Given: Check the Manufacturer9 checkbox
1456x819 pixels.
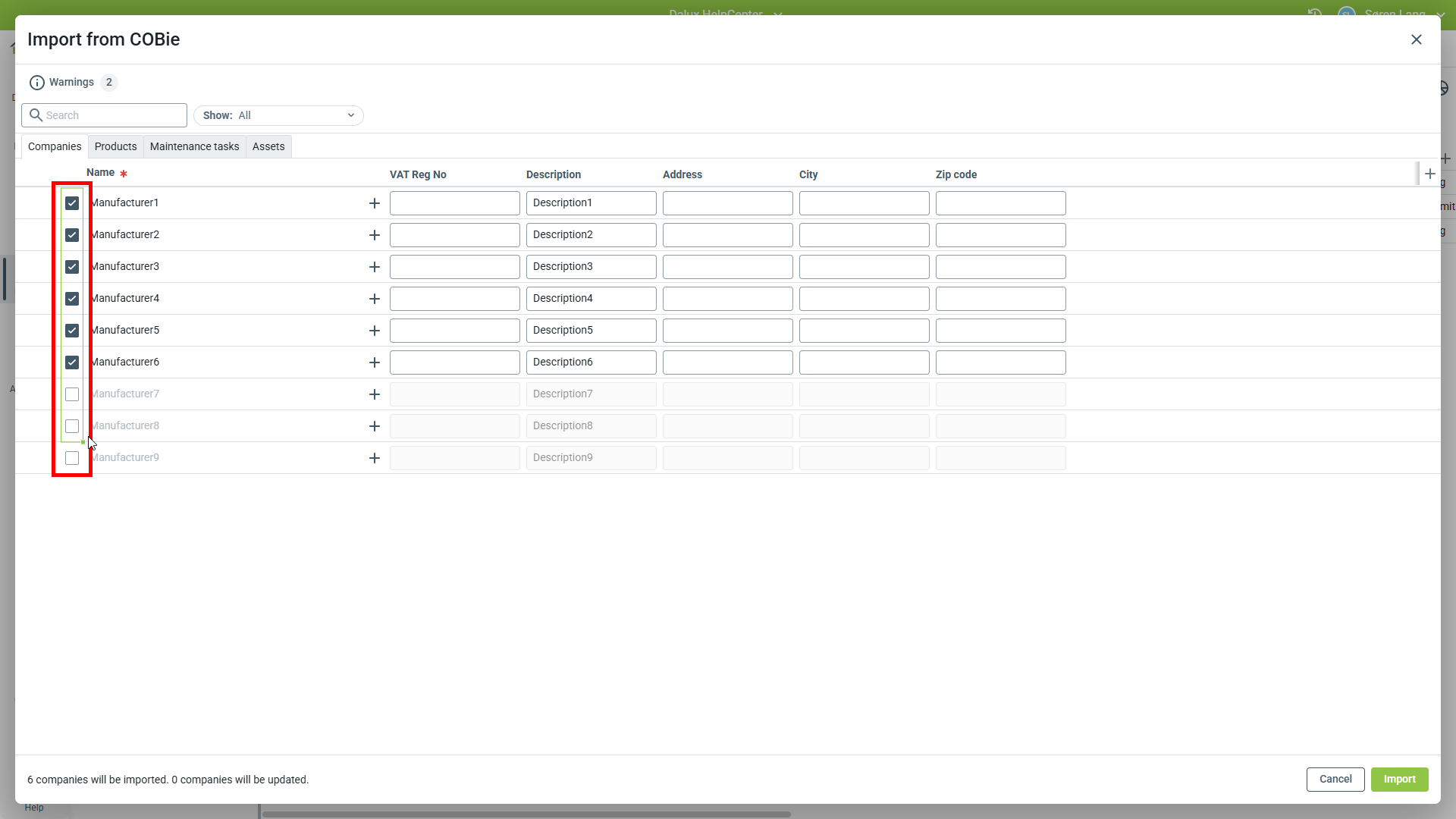Looking at the screenshot, I should point(72,458).
